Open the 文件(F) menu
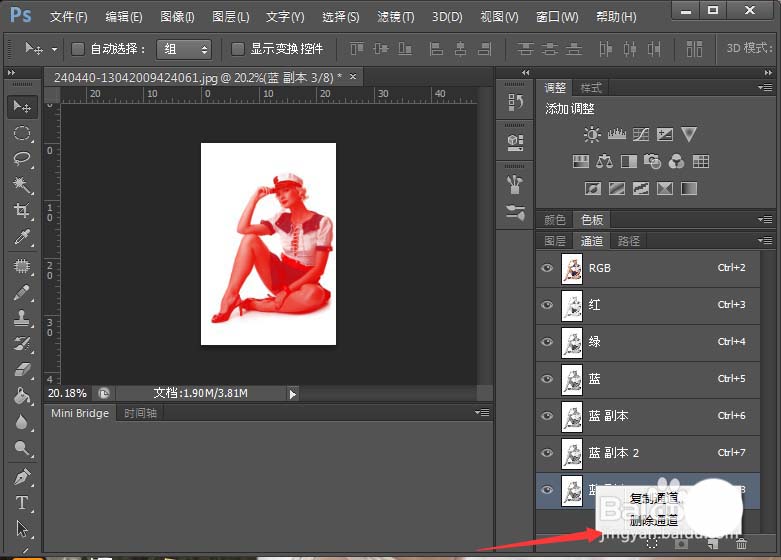 pyautogui.click(x=69, y=17)
